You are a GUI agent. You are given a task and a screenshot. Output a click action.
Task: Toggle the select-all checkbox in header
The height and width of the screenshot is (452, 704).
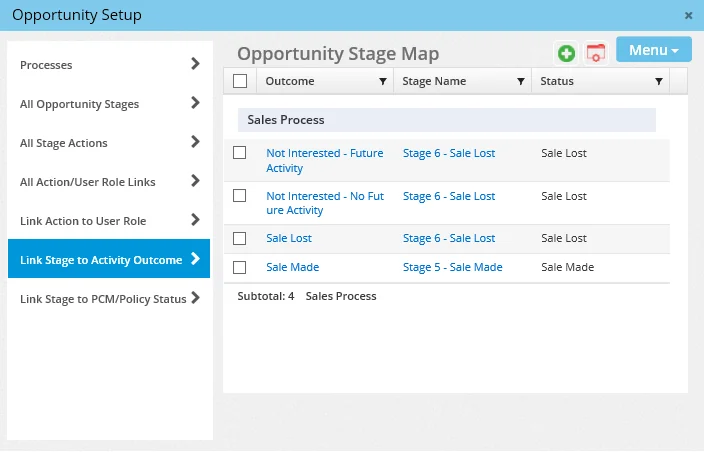coord(240,81)
